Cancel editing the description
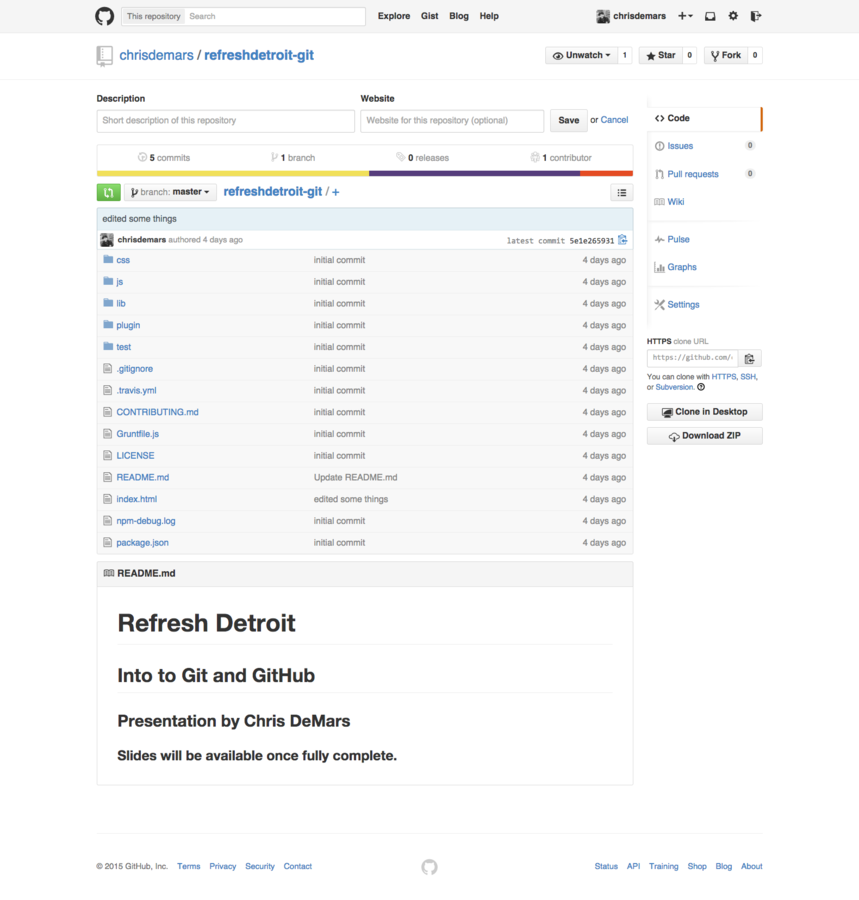Image resolution: width=859 pixels, height=900 pixels. 614,120
